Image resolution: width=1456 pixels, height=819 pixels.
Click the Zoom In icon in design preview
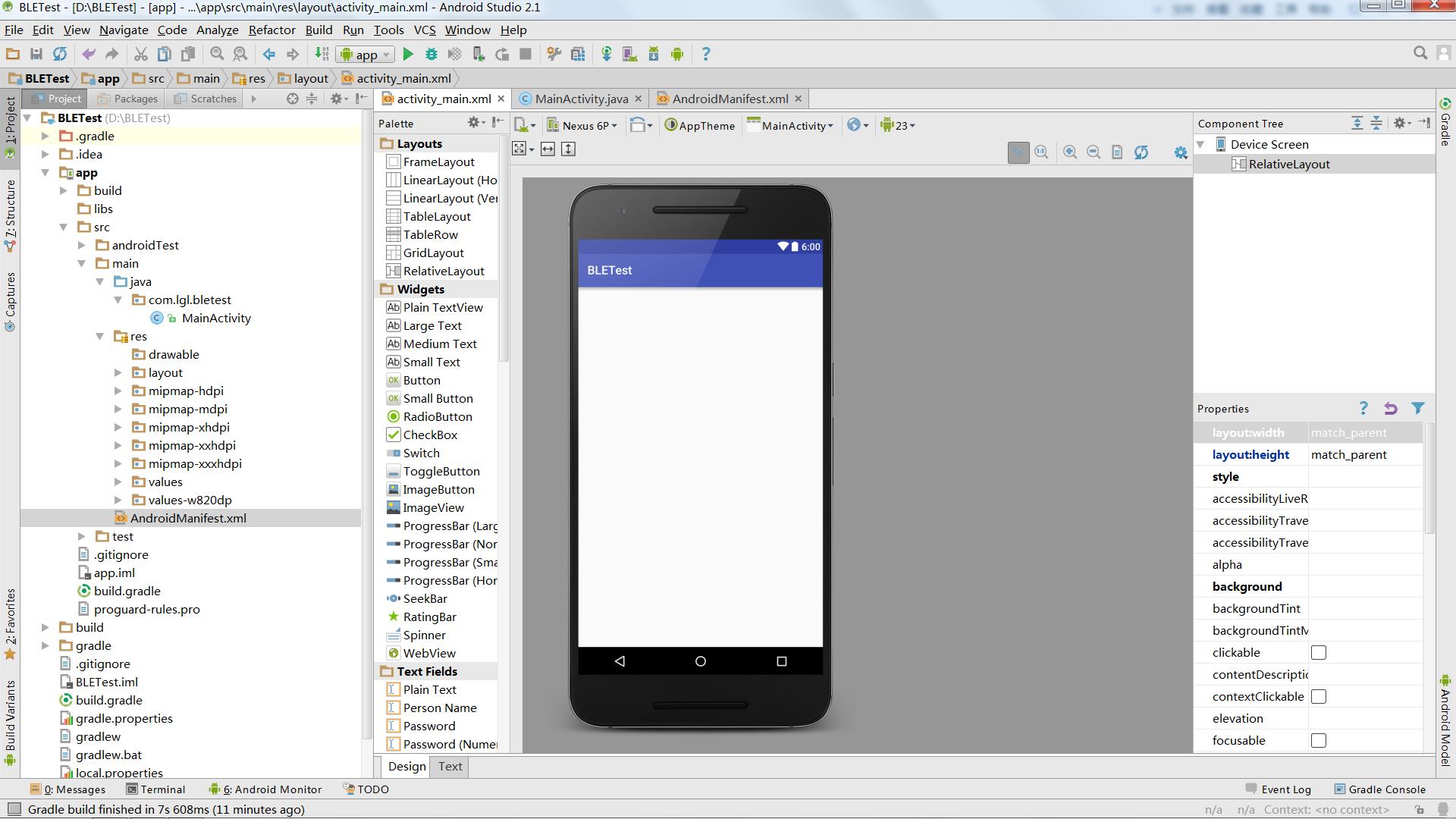tap(1070, 152)
